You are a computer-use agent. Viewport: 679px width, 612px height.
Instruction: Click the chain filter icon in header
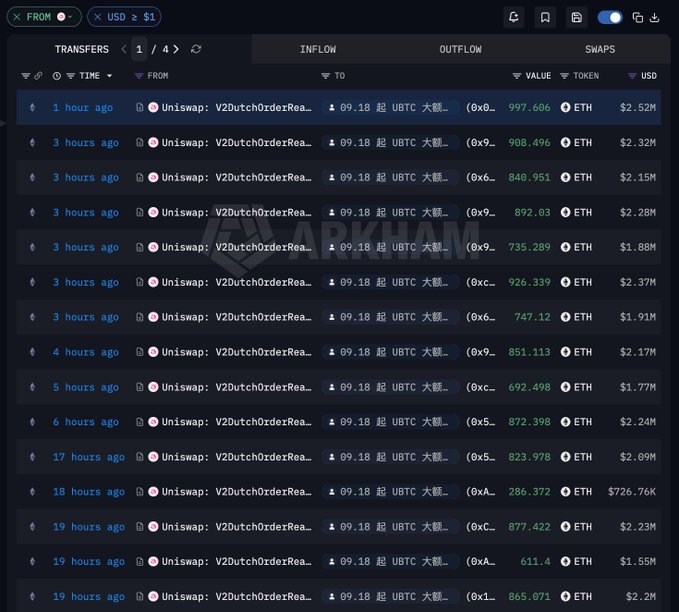click(26, 76)
